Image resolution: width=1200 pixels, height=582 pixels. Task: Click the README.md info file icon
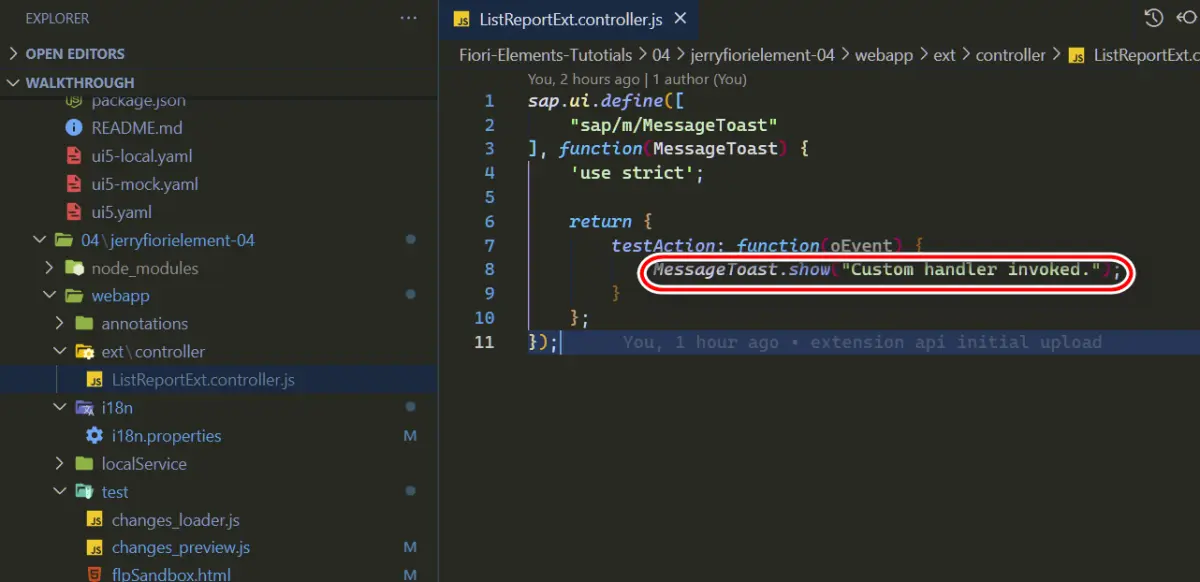74,128
